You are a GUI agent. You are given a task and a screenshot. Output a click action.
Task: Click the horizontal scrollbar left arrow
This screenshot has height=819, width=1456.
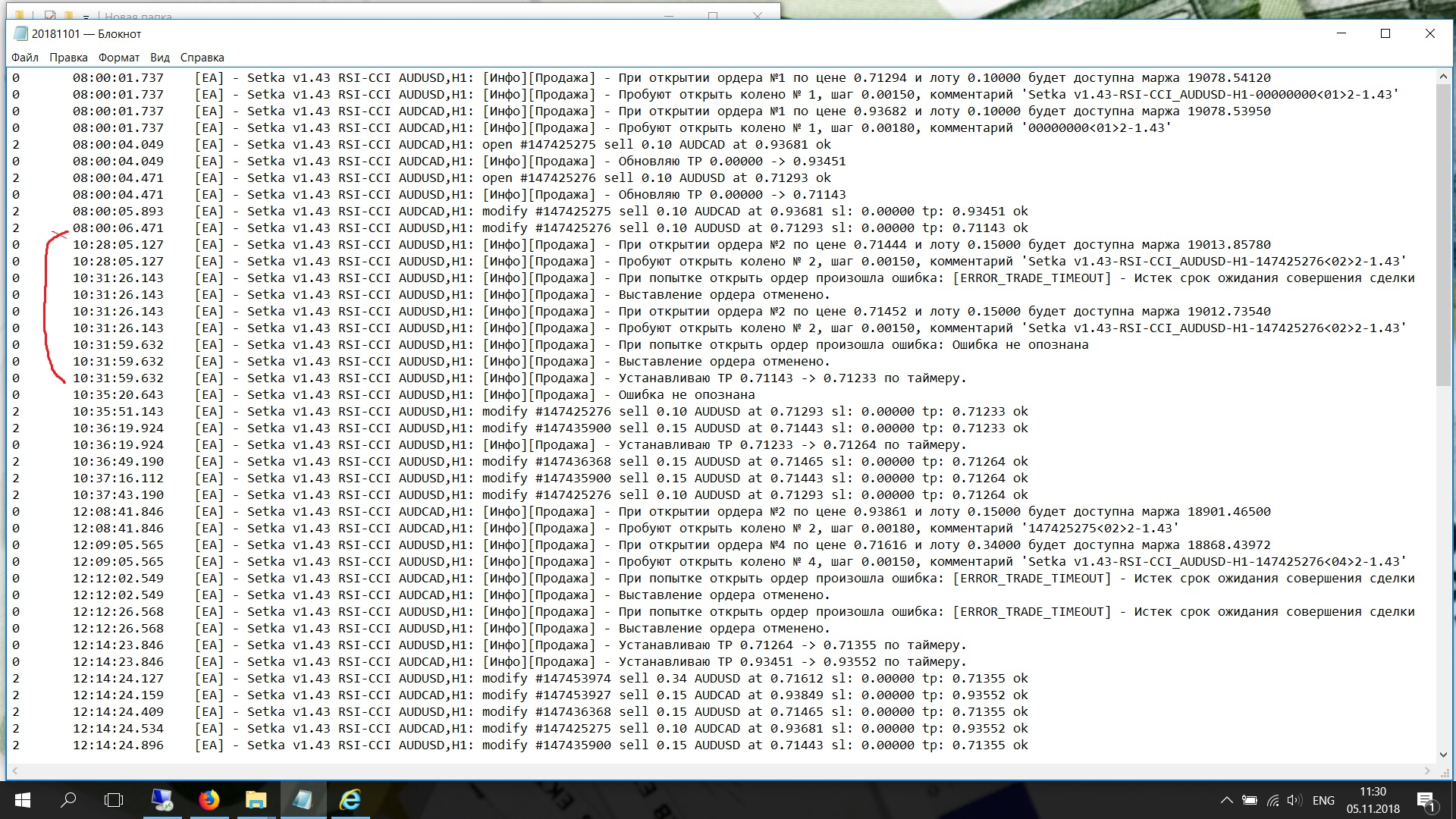point(16,770)
